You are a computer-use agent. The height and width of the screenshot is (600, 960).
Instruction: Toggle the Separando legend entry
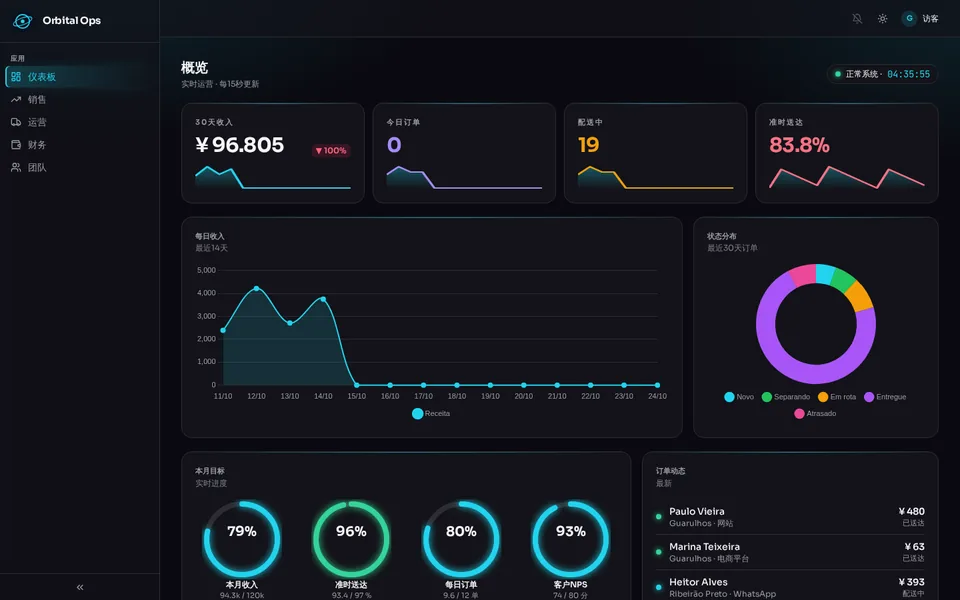(786, 397)
